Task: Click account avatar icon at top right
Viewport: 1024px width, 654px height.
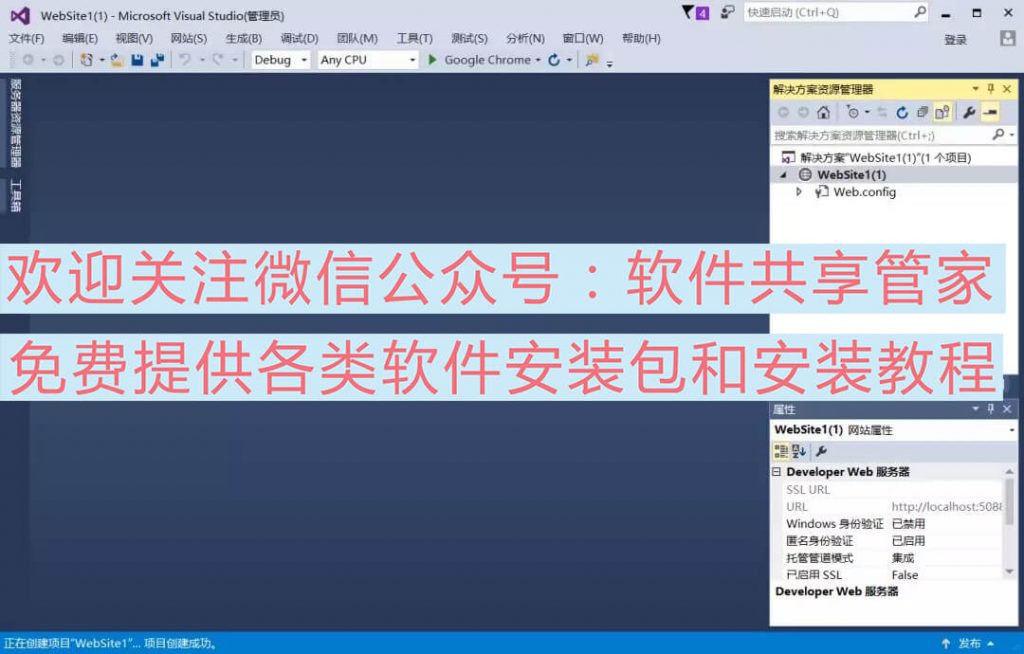Action: click(x=1008, y=38)
